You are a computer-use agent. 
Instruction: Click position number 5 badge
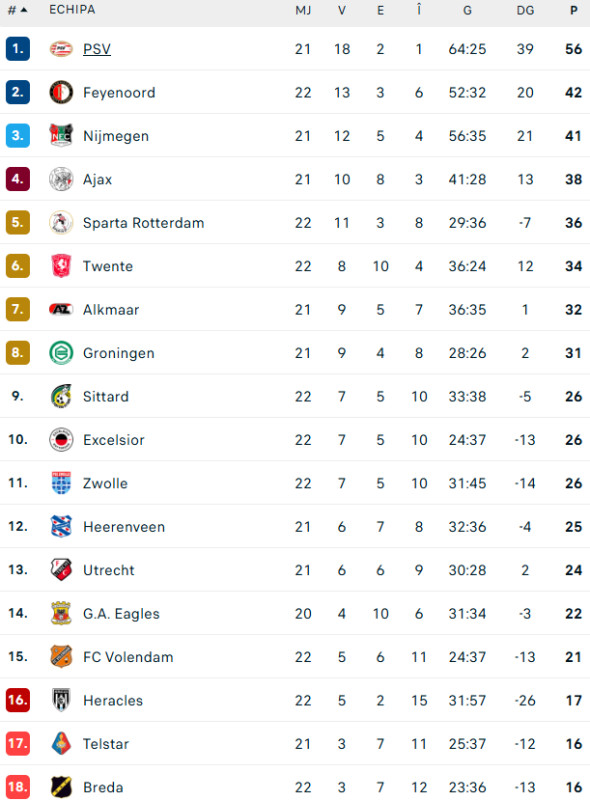pos(16,223)
